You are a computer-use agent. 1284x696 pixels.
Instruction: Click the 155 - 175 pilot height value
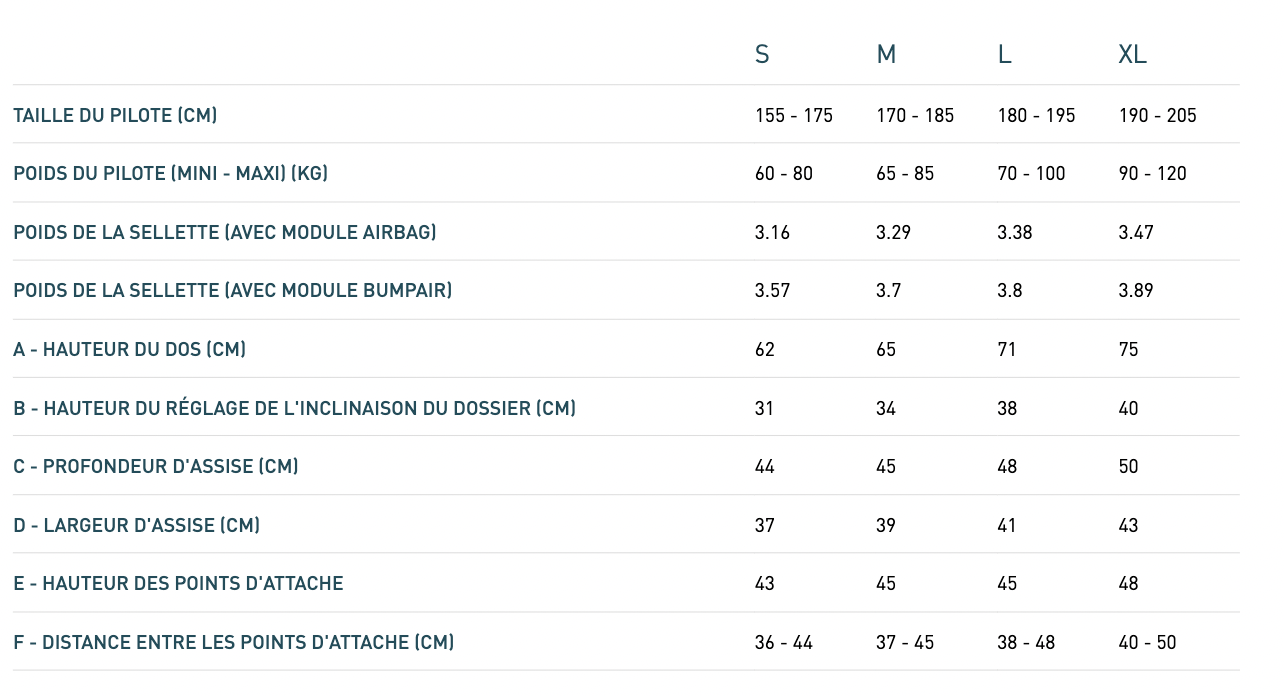pyautogui.click(x=793, y=116)
